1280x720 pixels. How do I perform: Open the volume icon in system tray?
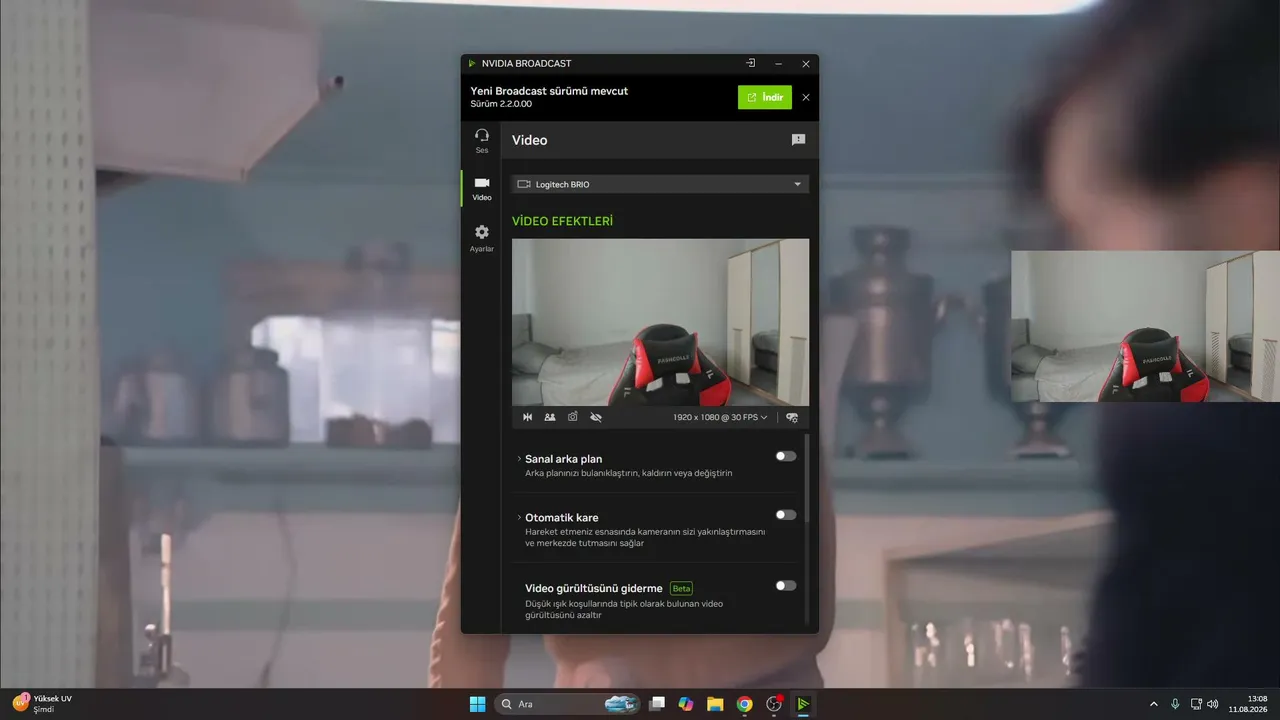1213,704
